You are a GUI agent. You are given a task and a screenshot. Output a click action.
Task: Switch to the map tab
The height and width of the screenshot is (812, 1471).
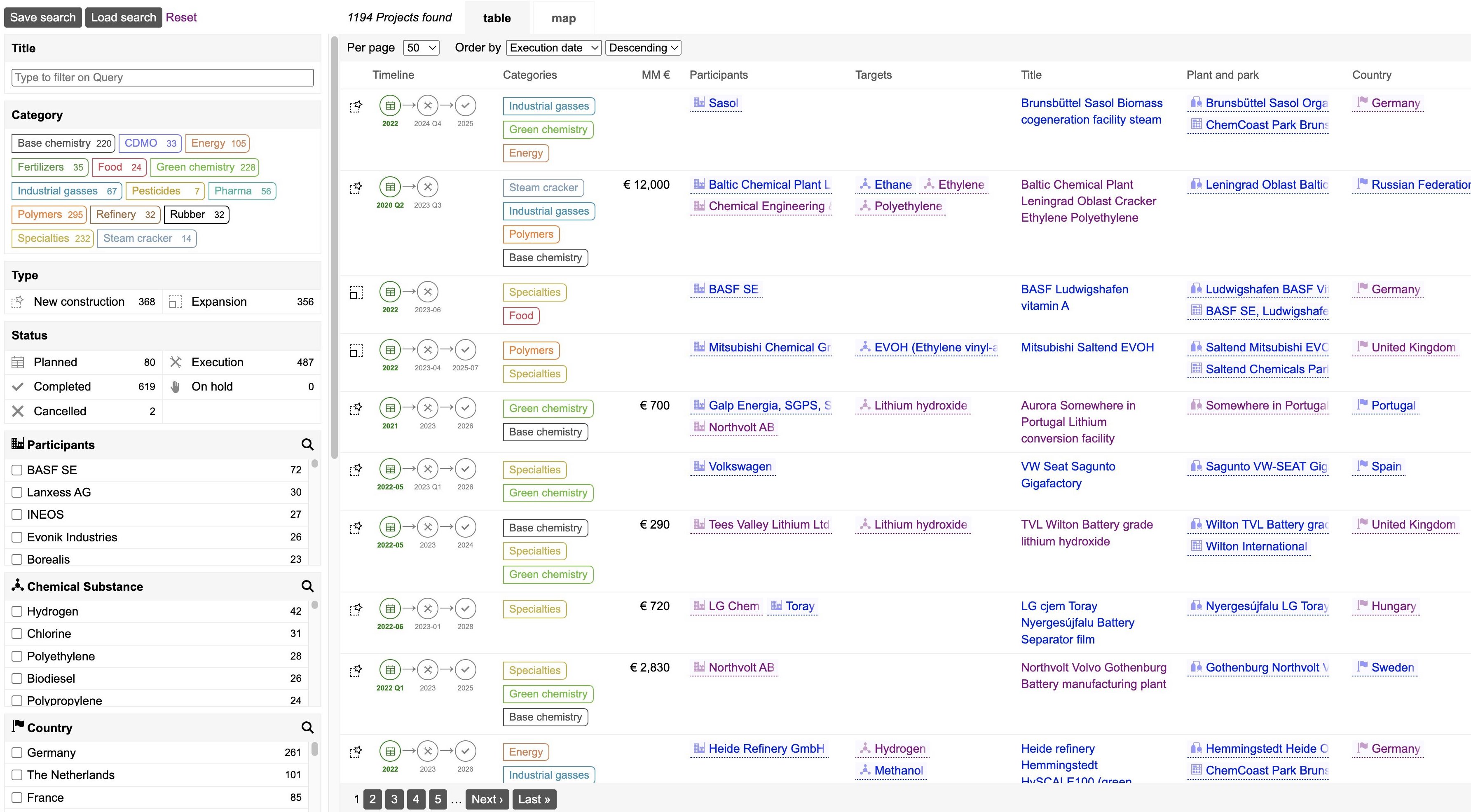(563, 17)
